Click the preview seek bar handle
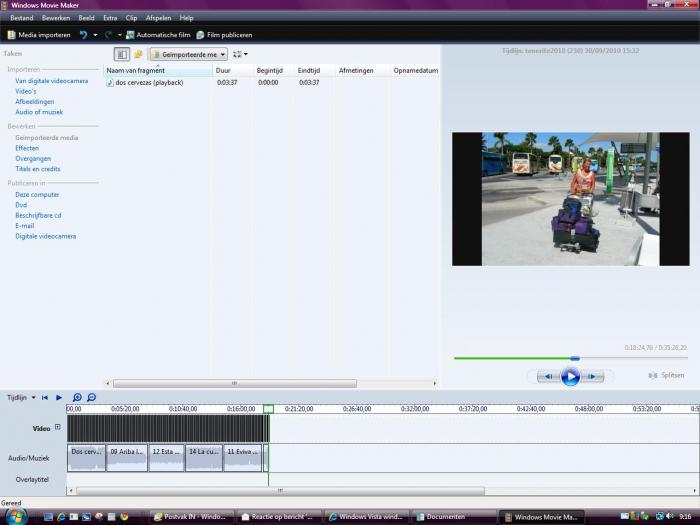The image size is (700, 525). pos(575,358)
